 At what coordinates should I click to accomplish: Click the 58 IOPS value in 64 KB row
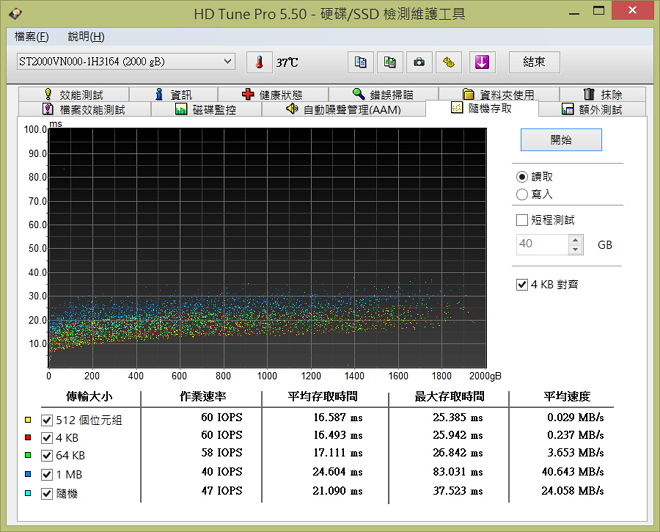pos(222,452)
